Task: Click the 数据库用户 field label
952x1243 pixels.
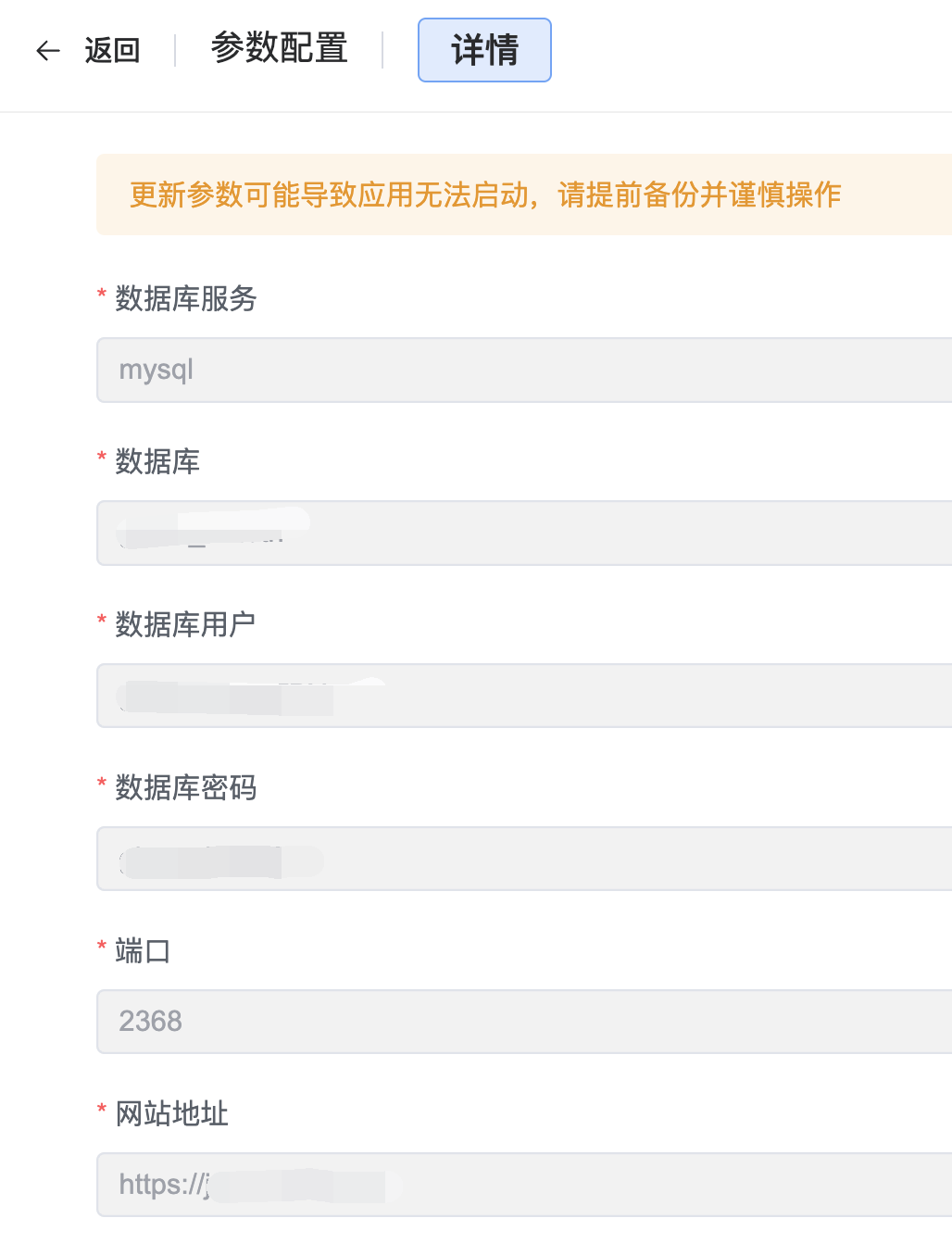Action: (185, 625)
